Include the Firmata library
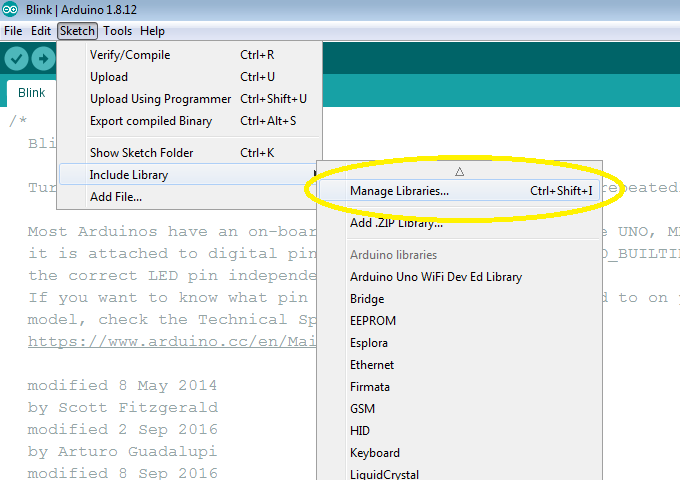 coord(370,387)
